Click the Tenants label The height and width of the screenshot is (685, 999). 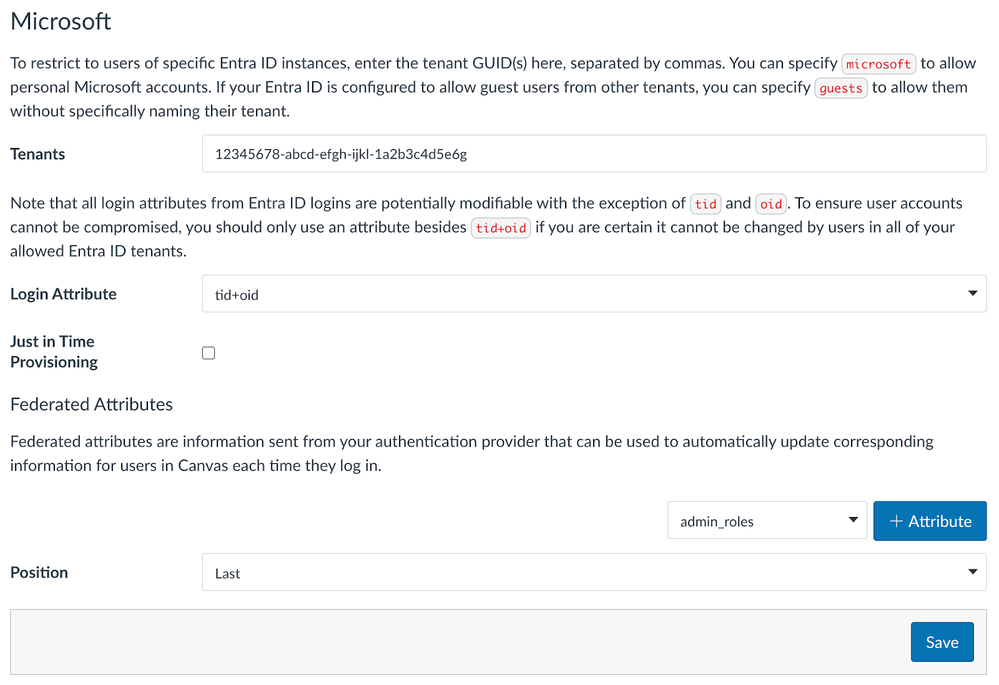pos(38,154)
